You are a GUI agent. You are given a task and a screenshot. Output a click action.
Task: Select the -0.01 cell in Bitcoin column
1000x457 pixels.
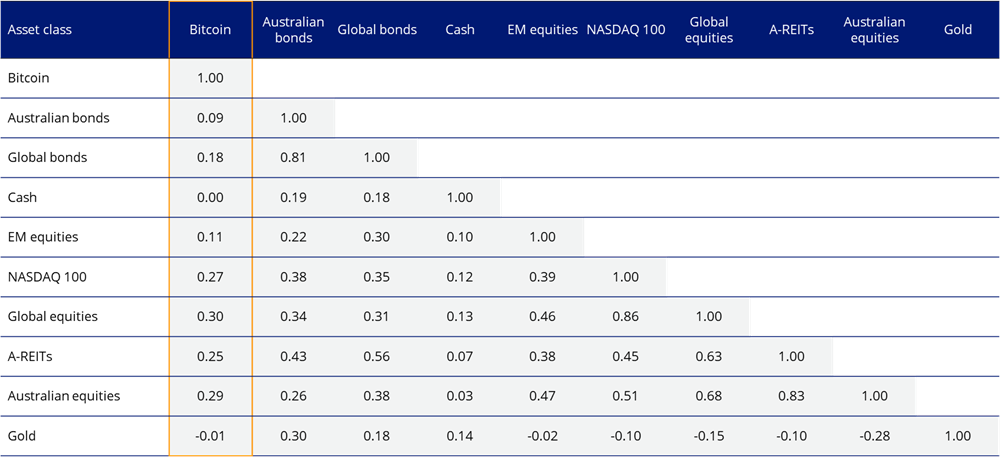tap(210, 435)
